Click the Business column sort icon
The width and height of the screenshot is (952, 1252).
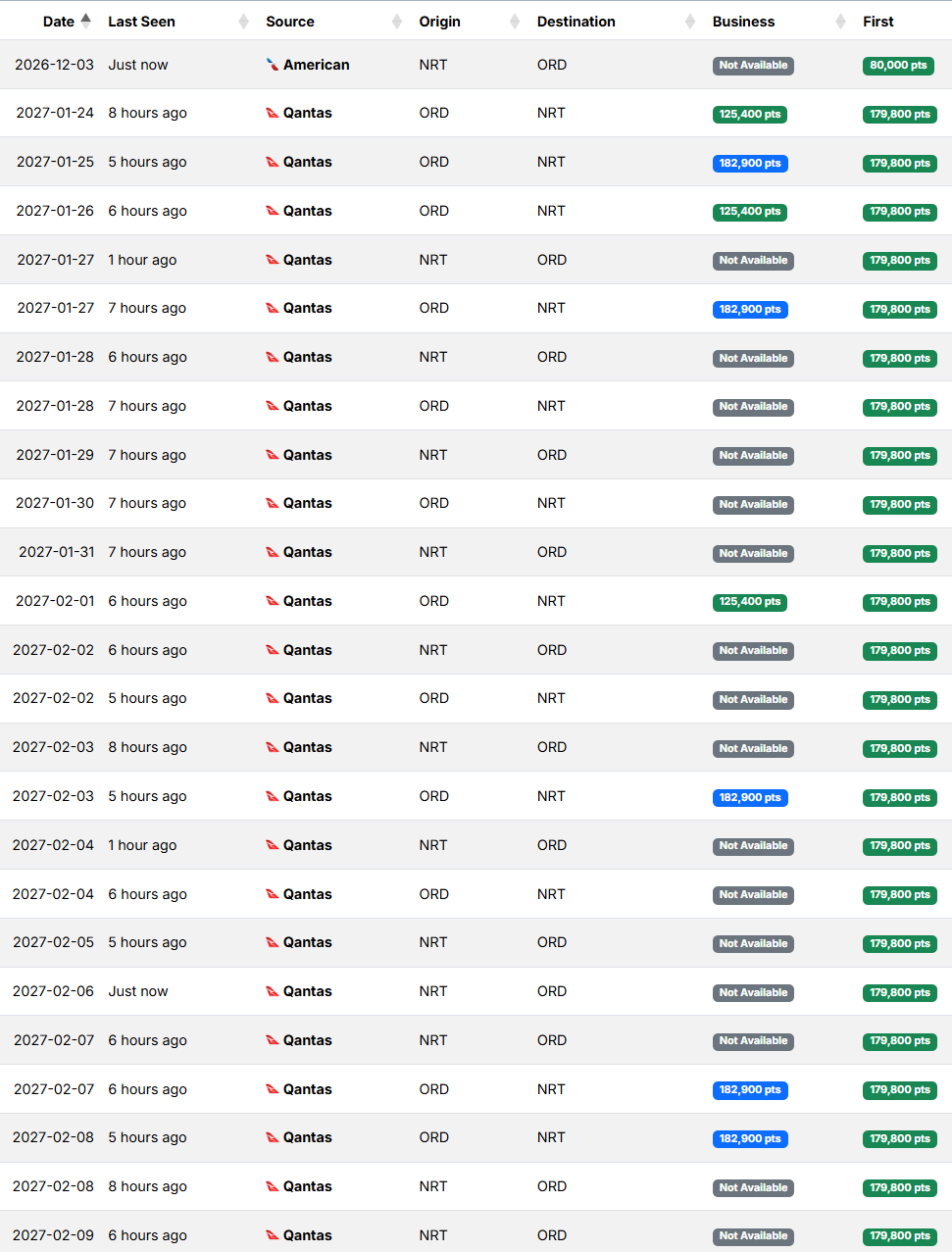pyautogui.click(x=840, y=22)
